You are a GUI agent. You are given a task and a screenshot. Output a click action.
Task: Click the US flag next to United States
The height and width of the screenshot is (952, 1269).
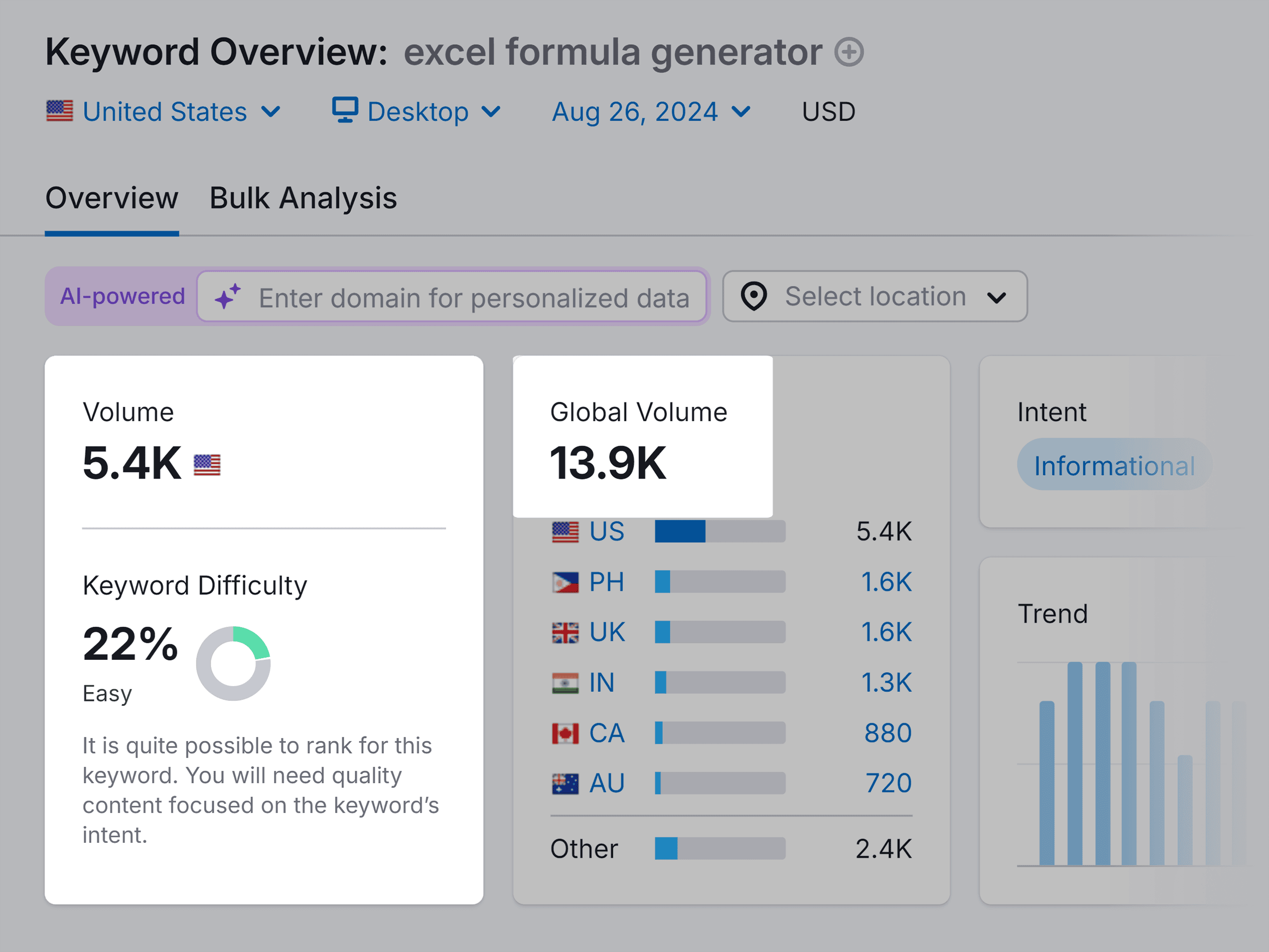(60, 111)
